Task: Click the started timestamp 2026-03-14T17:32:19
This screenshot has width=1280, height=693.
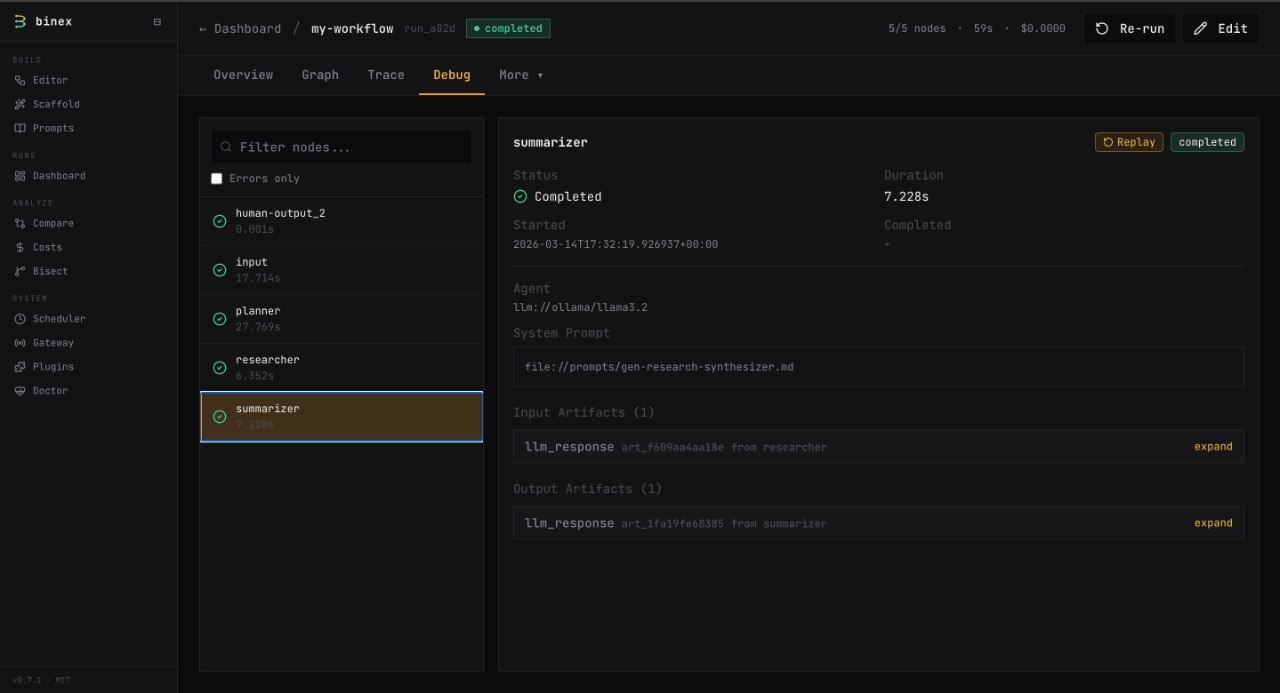Action: point(615,244)
